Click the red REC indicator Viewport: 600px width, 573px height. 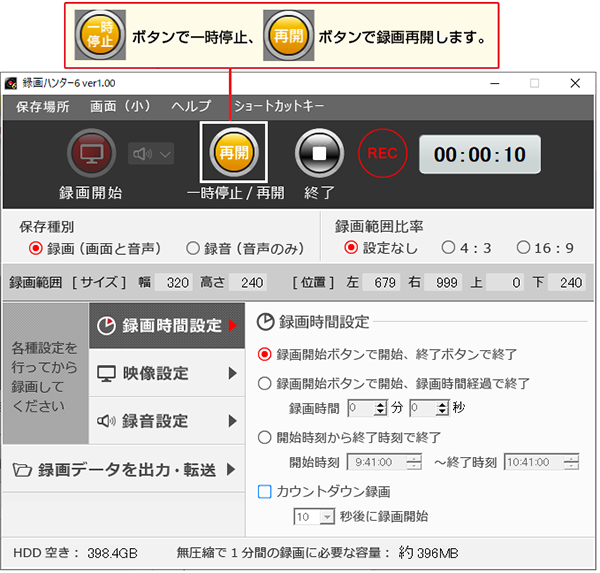(x=382, y=153)
